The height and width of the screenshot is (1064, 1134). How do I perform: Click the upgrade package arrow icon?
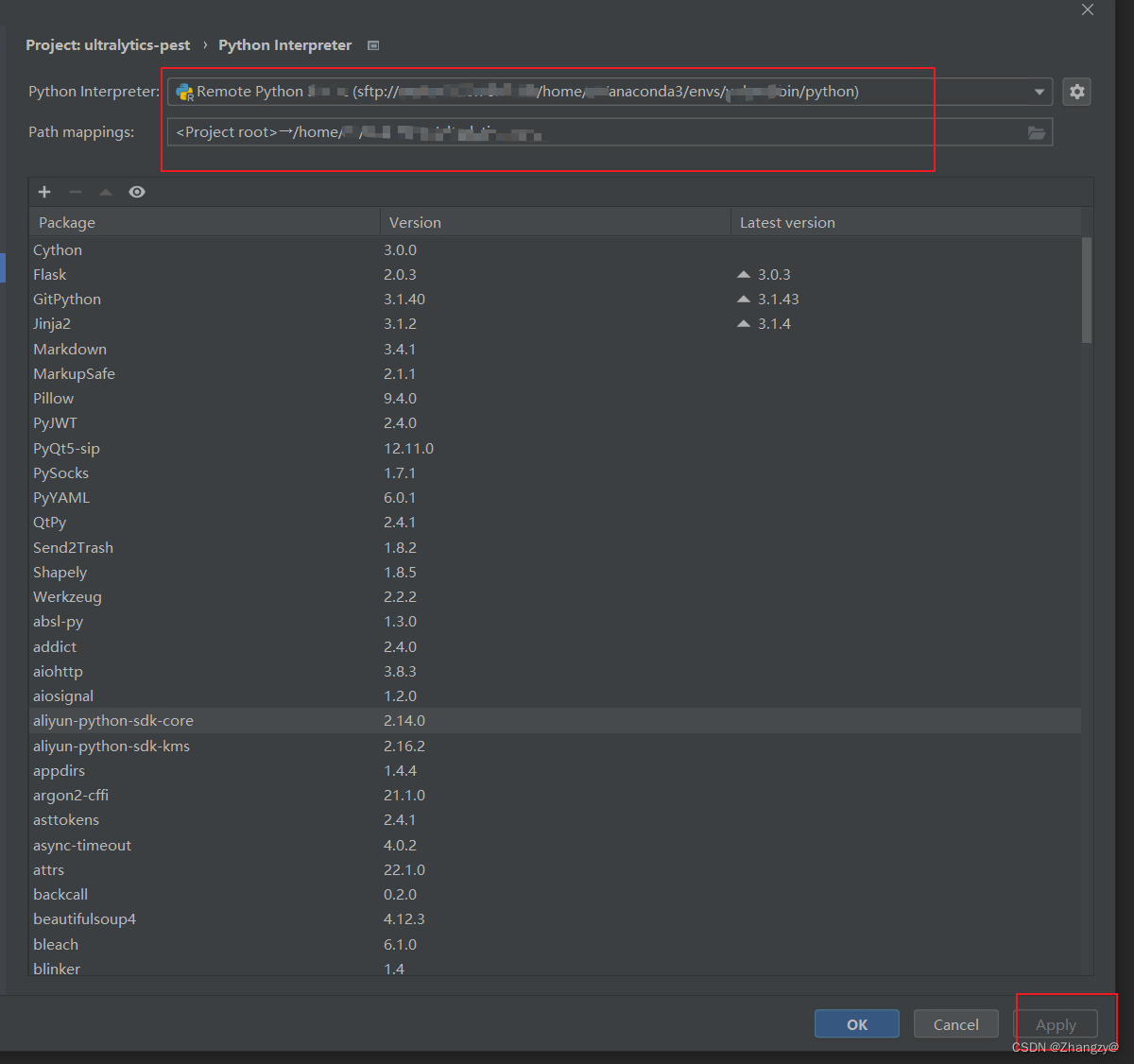tap(106, 192)
